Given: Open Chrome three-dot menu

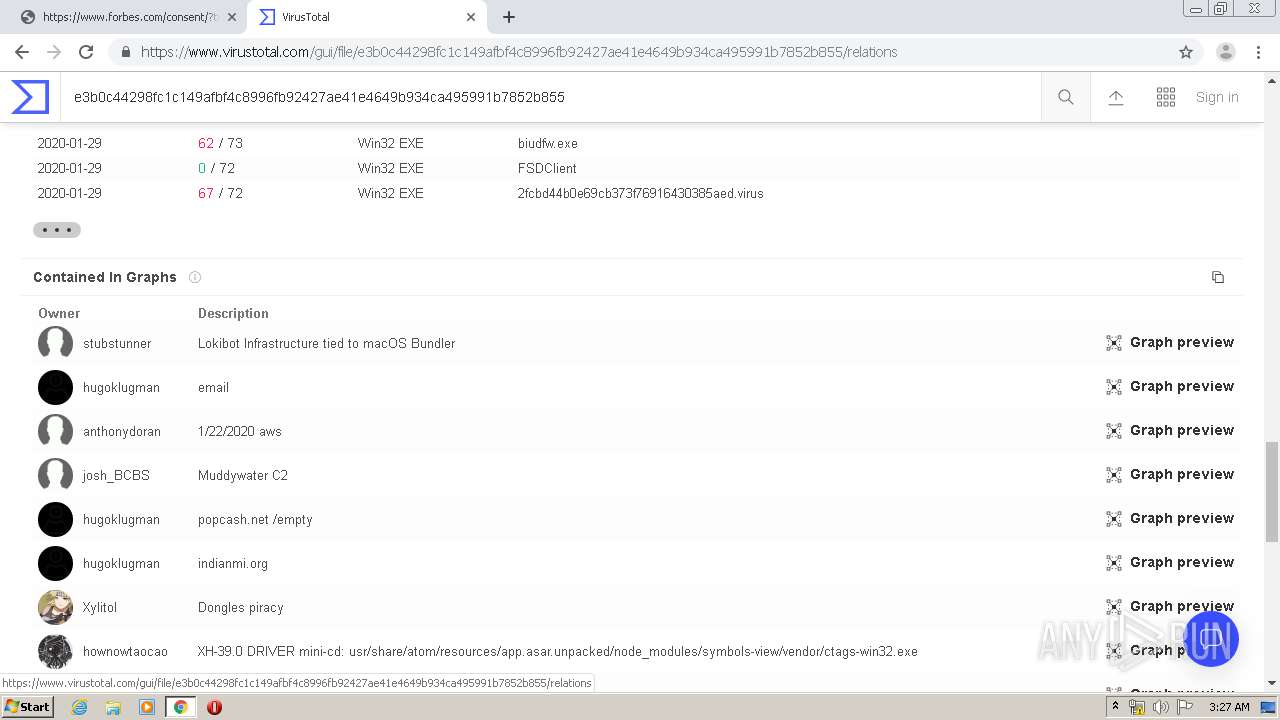Looking at the screenshot, I should (x=1258, y=52).
